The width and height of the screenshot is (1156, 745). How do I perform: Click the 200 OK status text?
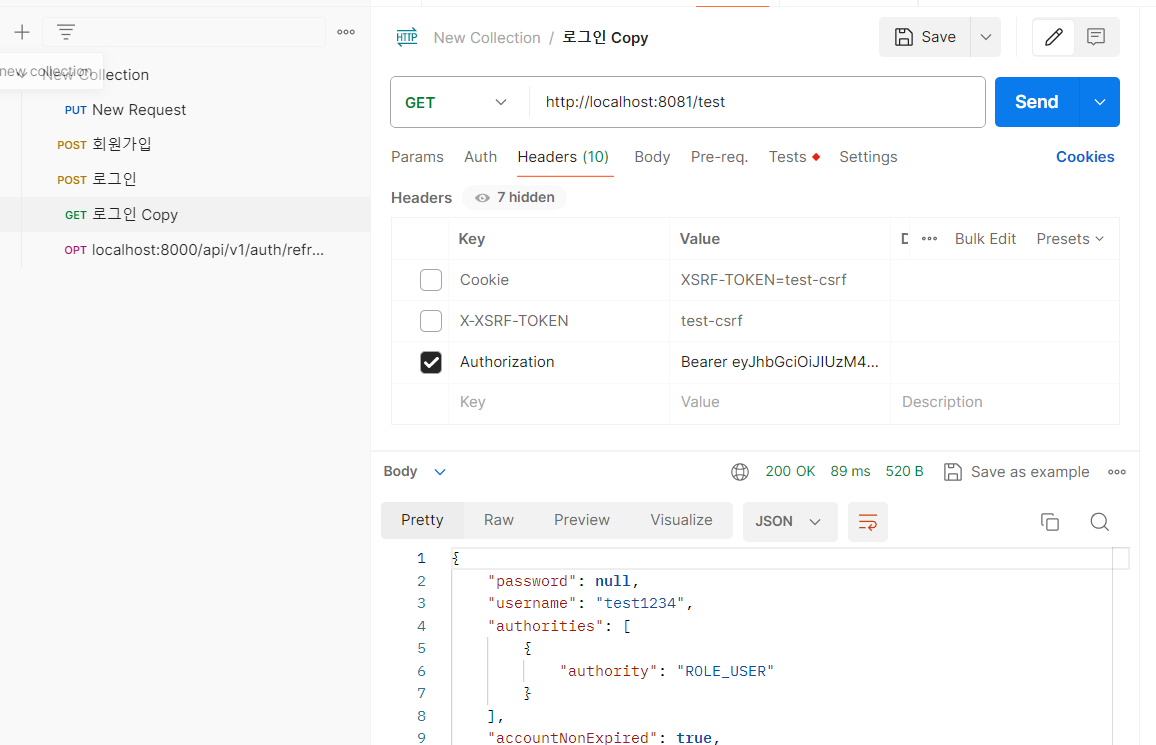coord(790,471)
